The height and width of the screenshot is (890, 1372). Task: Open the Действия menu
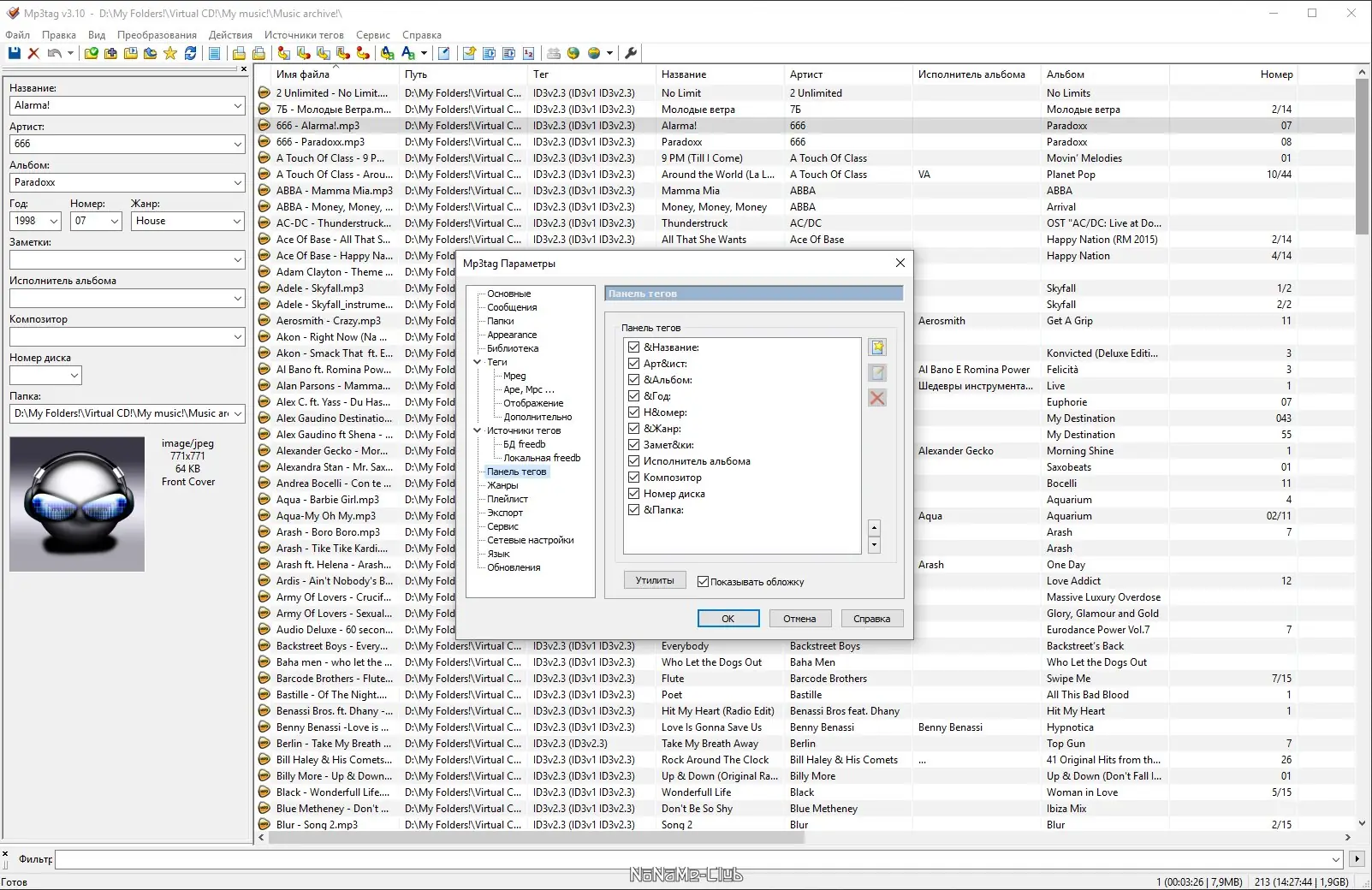click(230, 35)
